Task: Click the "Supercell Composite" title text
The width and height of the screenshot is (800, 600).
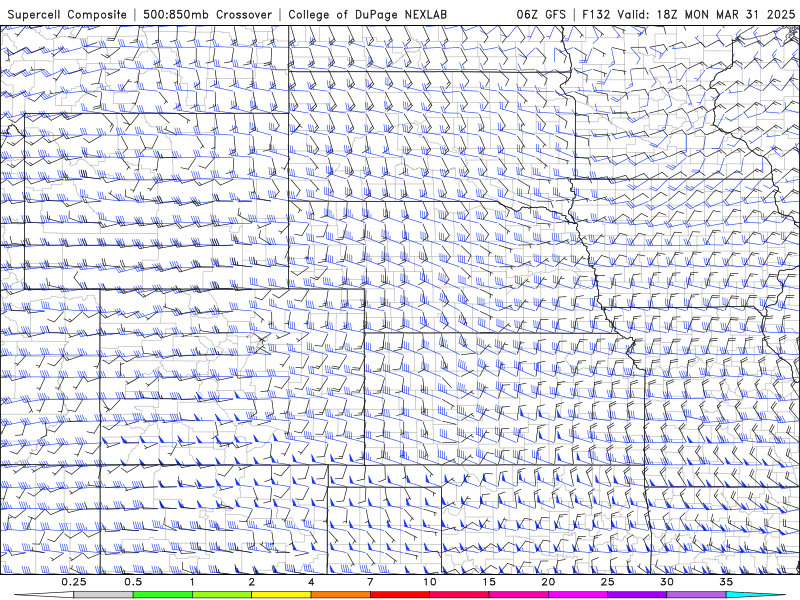Action: point(67,14)
